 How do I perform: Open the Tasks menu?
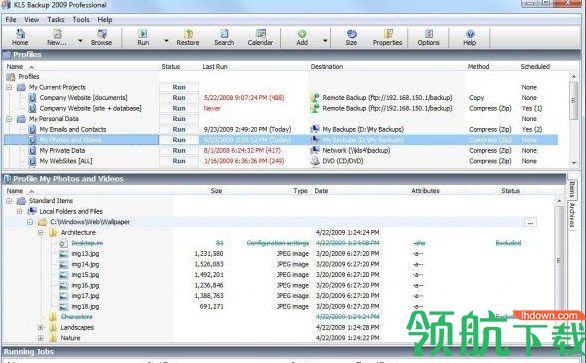[x=56, y=19]
